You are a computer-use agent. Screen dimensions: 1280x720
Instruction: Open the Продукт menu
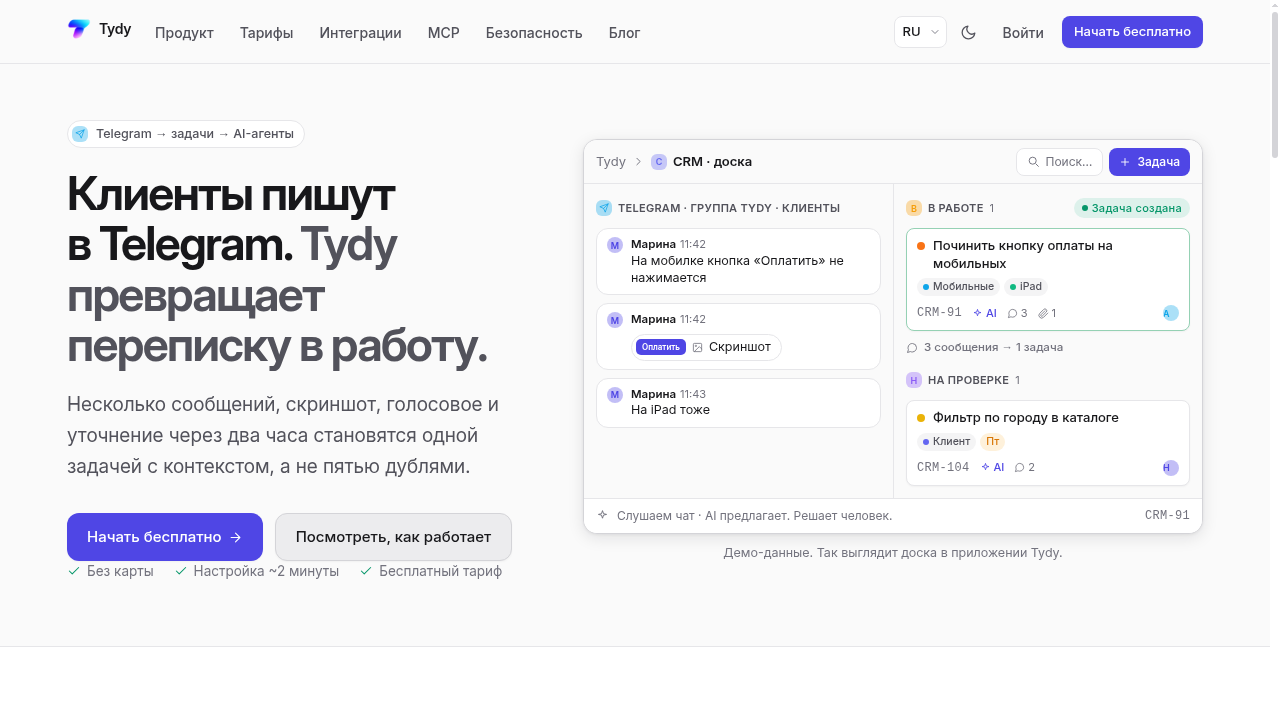(x=184, y=33)
